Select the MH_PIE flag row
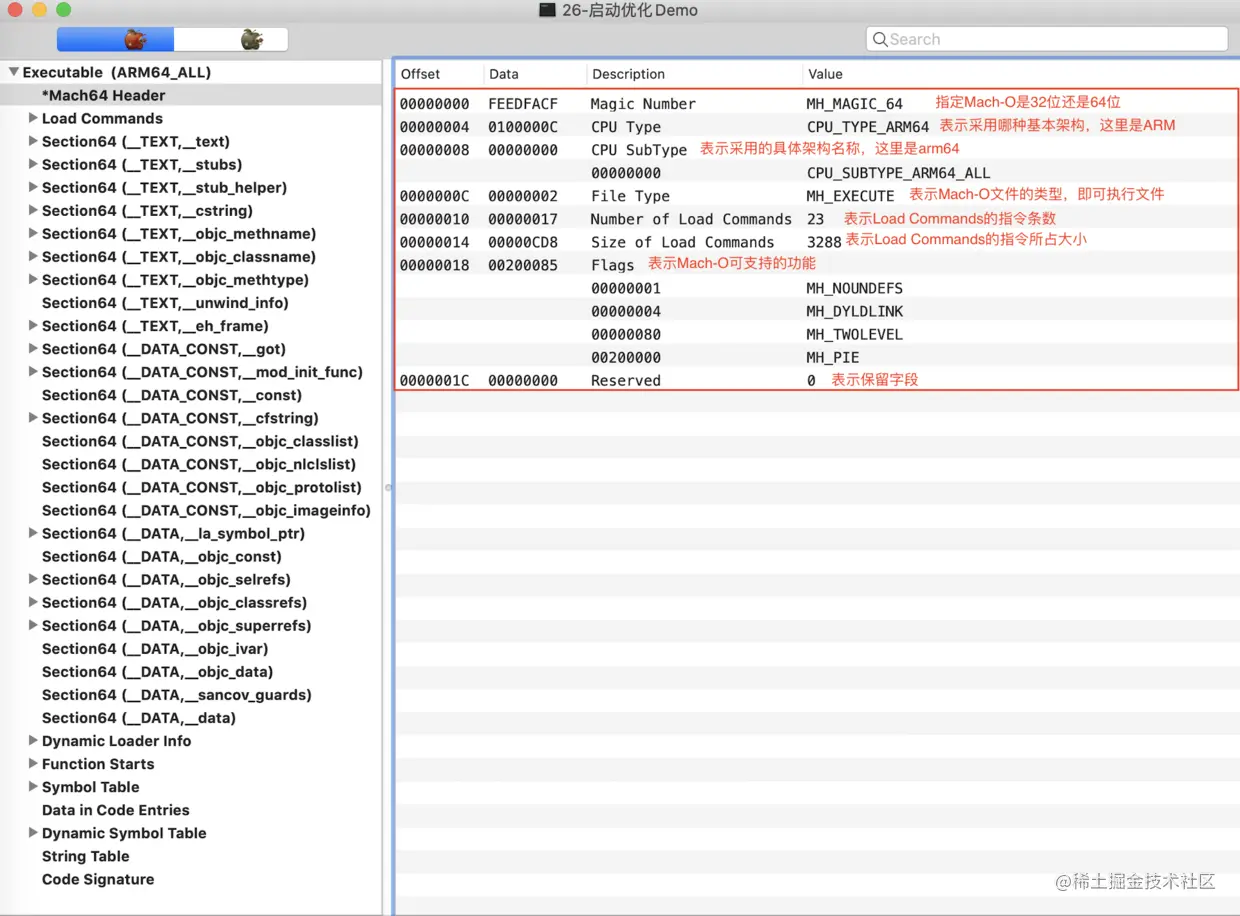Screen dimensions: 1240x916 click(817, 356)
